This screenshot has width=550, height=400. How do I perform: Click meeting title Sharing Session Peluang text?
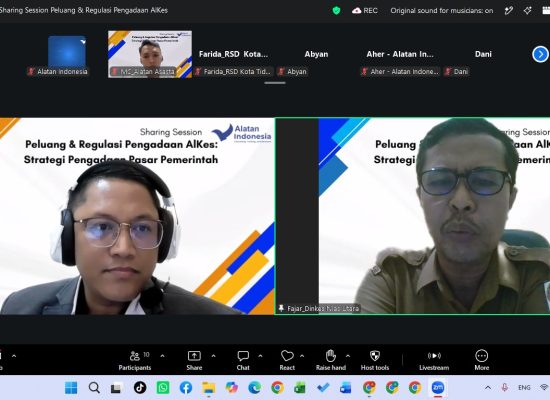tap(83, 10)
